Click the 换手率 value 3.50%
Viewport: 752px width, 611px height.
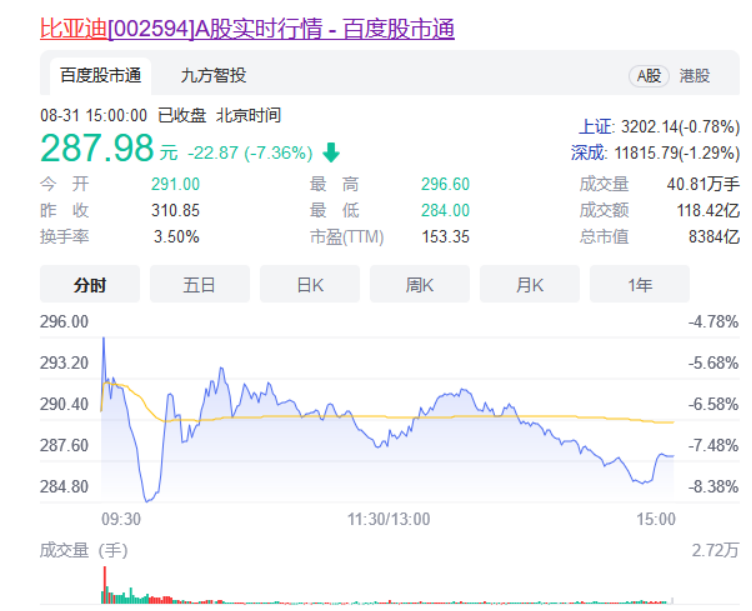pyautogui.click(x=176, y=237)
